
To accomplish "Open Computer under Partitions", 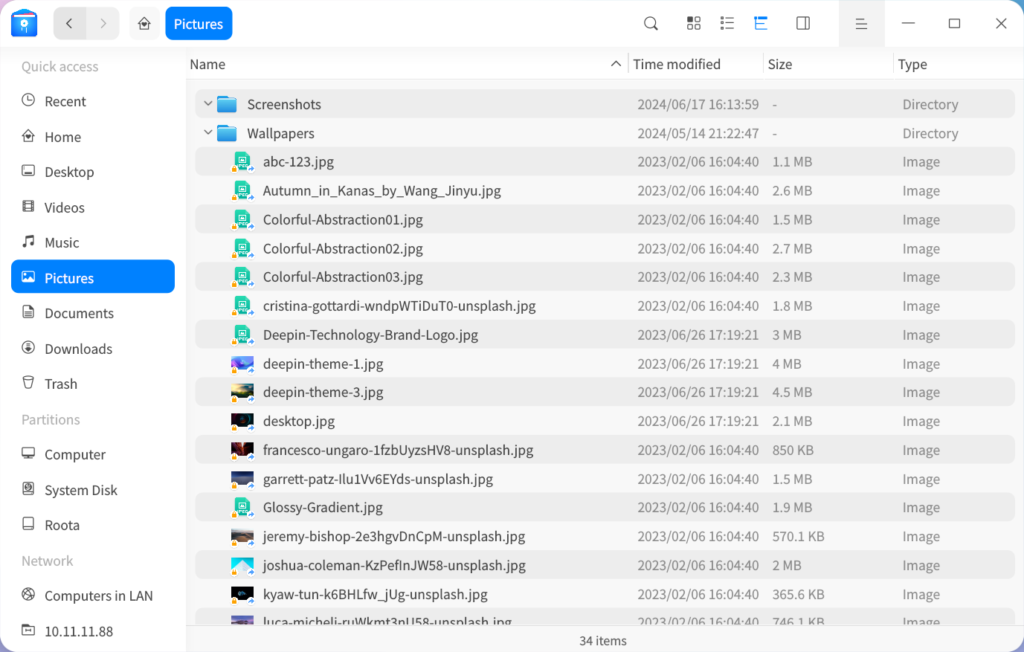I will click(x=71, y=454).
